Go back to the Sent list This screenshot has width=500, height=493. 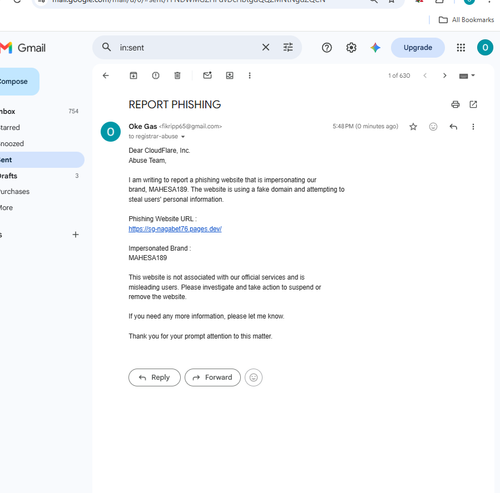[x=106, y=76]
